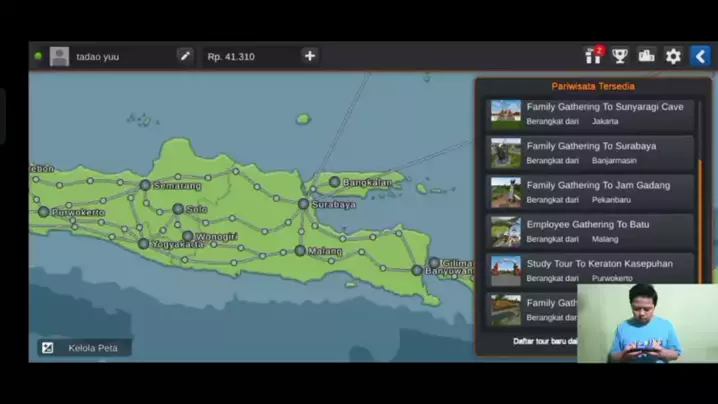
Task: Open the trophy achievements icon
Action: [620, 56]
